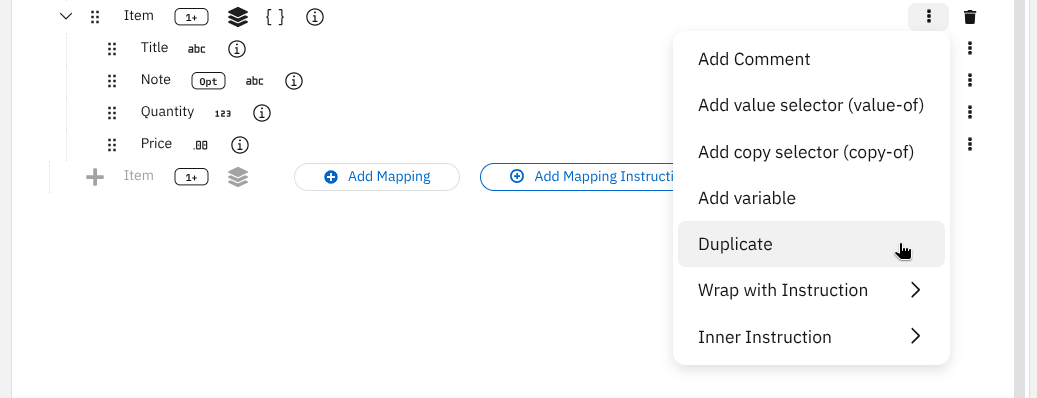Collapse the Item node chevron

tap(65, 17)
